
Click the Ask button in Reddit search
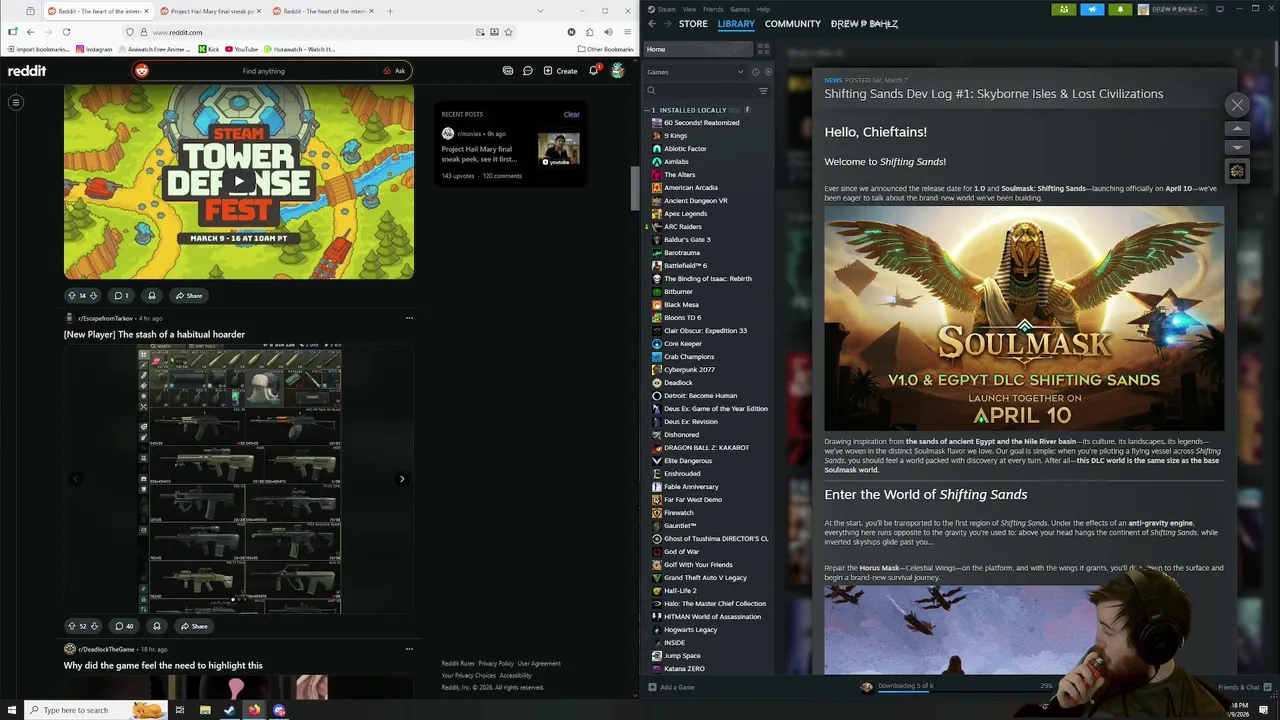pyautogui.click(x=394, y=71)
